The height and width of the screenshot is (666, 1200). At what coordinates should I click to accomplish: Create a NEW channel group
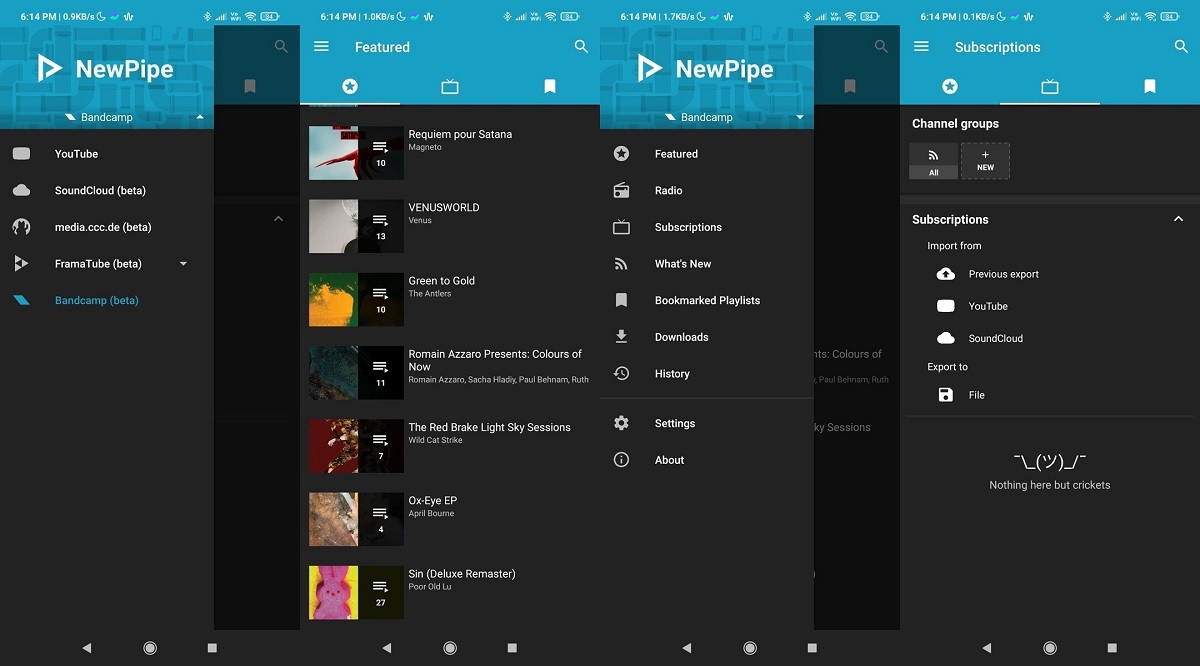click(x=985, y=161)
